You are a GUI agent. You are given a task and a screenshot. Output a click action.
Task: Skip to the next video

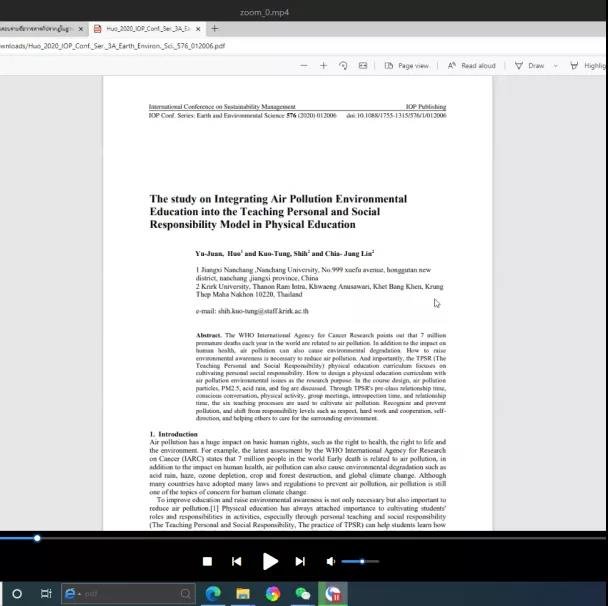click(300, 561)
